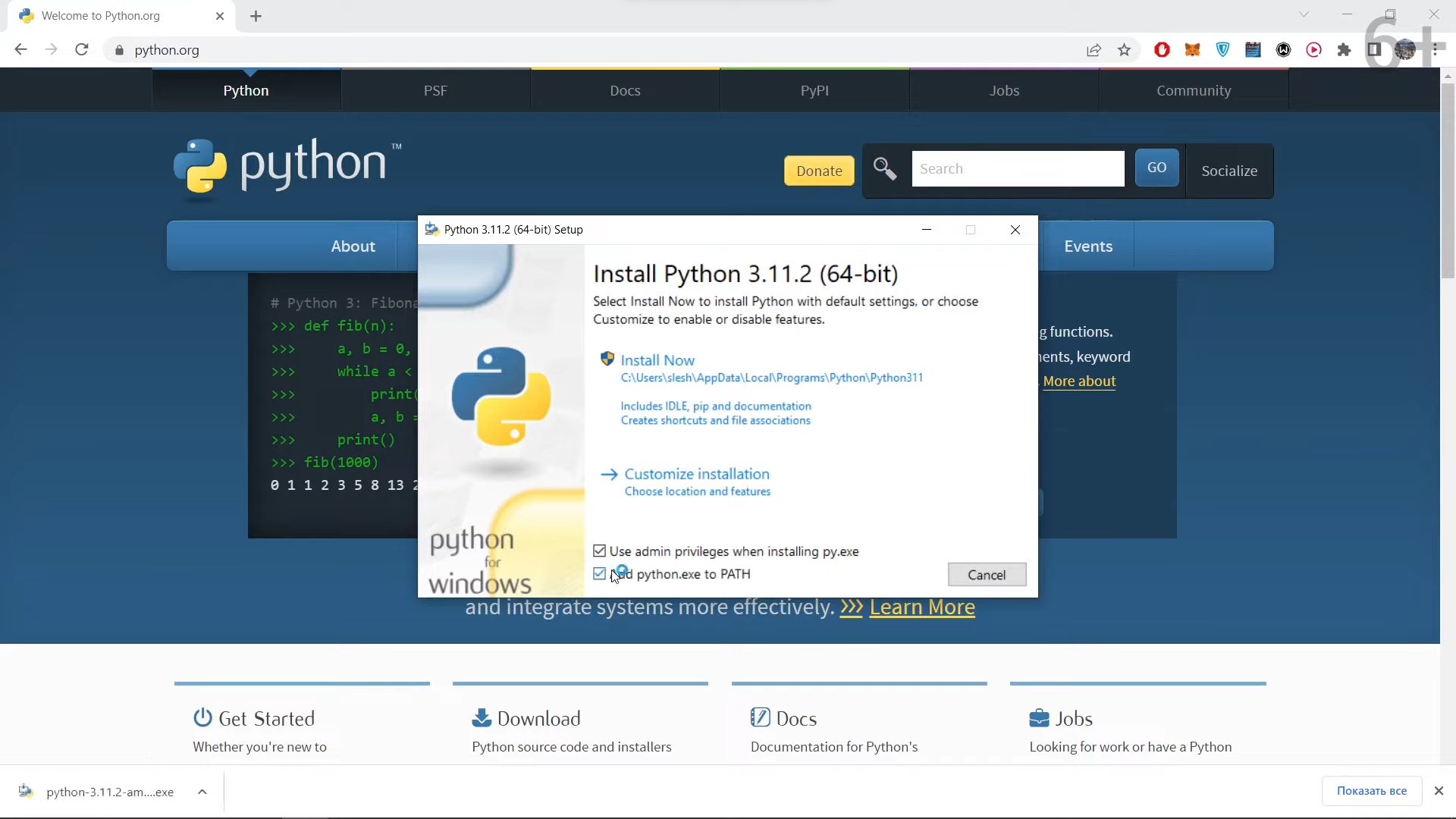Toggle 'Add python.exe to PATH' checkbox
This screenshot has height=819, width=1456.
click(599, 573)
